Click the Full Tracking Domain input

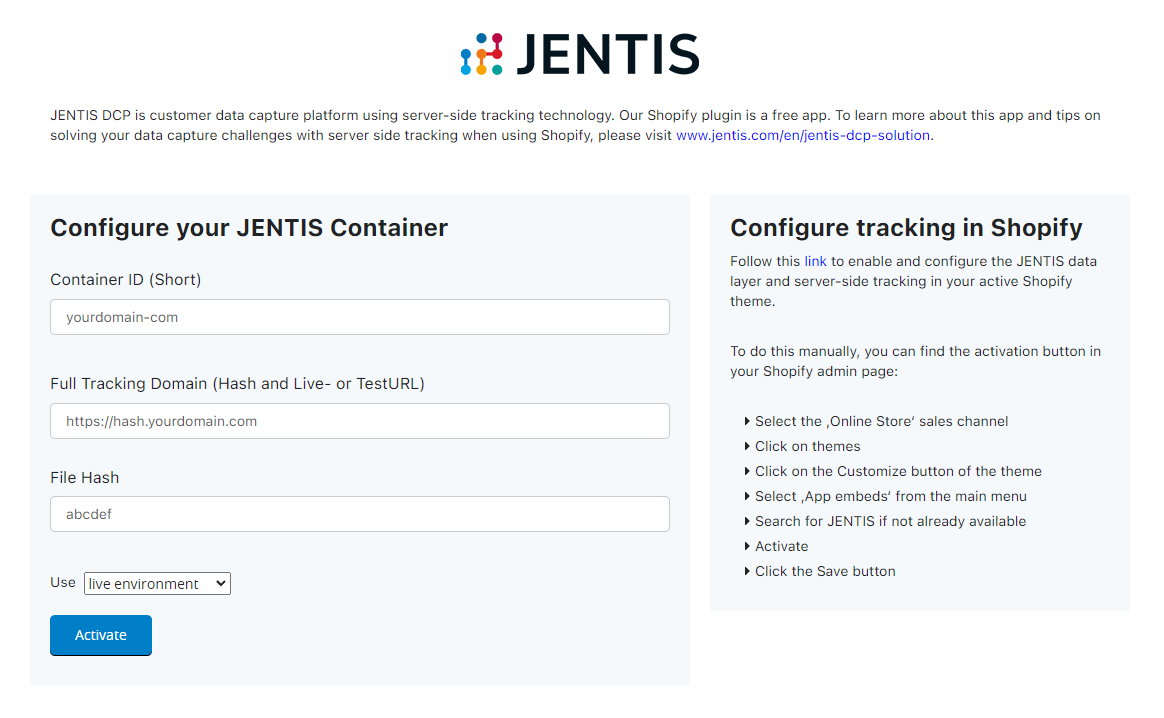[x=360, y=421]
